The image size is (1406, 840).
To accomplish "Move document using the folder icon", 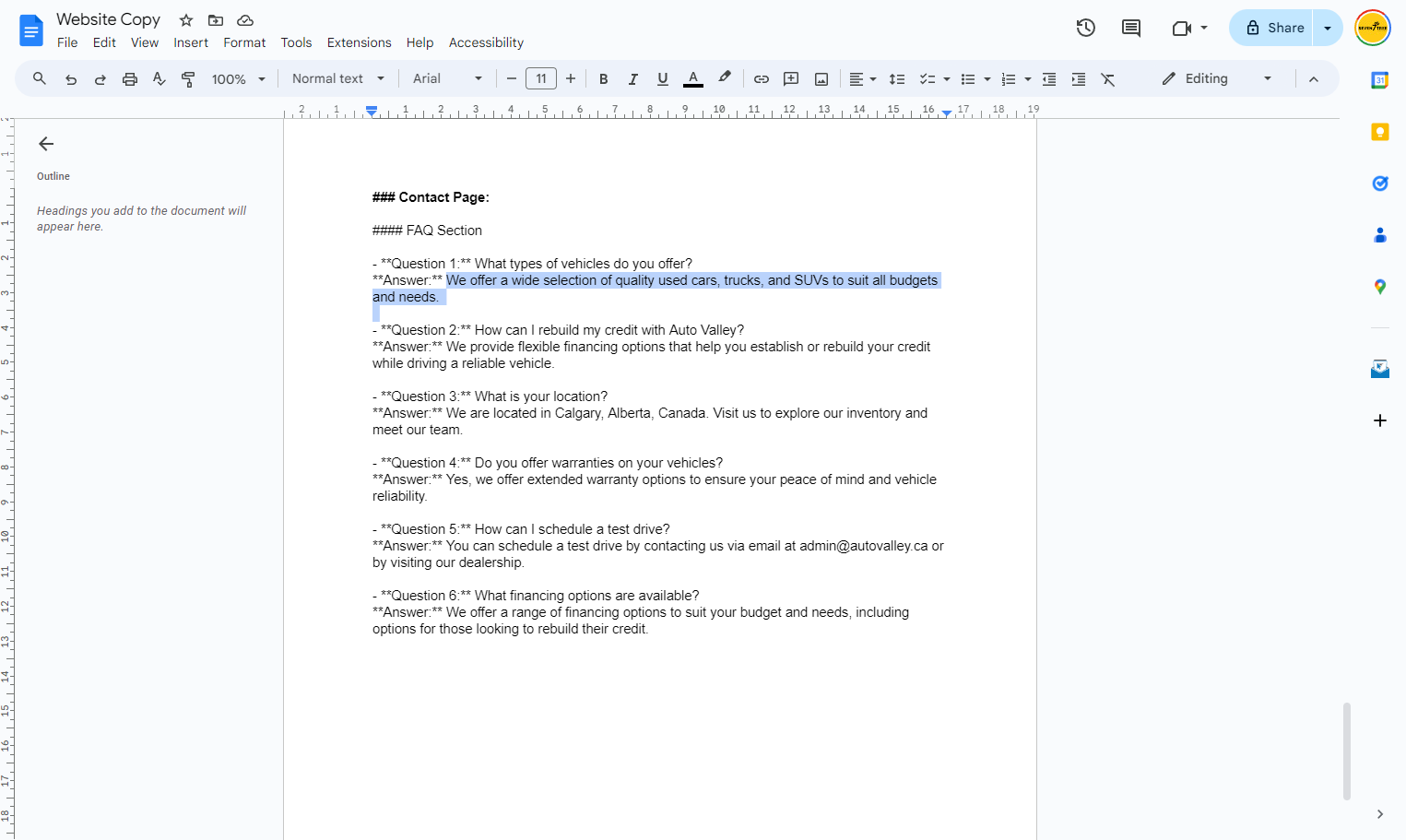I will [x=216, y=20].
